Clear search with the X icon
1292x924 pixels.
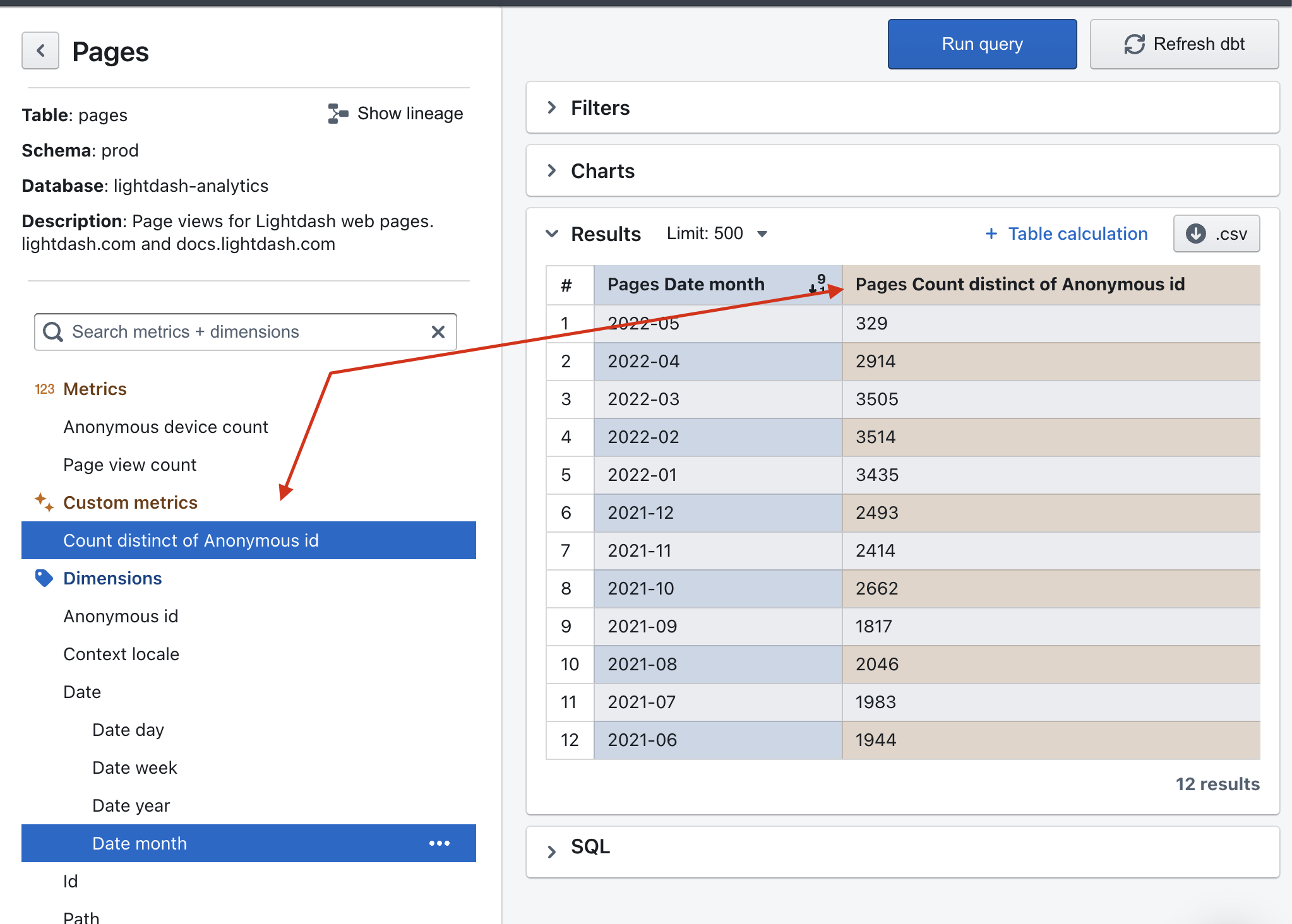point(438,332)
